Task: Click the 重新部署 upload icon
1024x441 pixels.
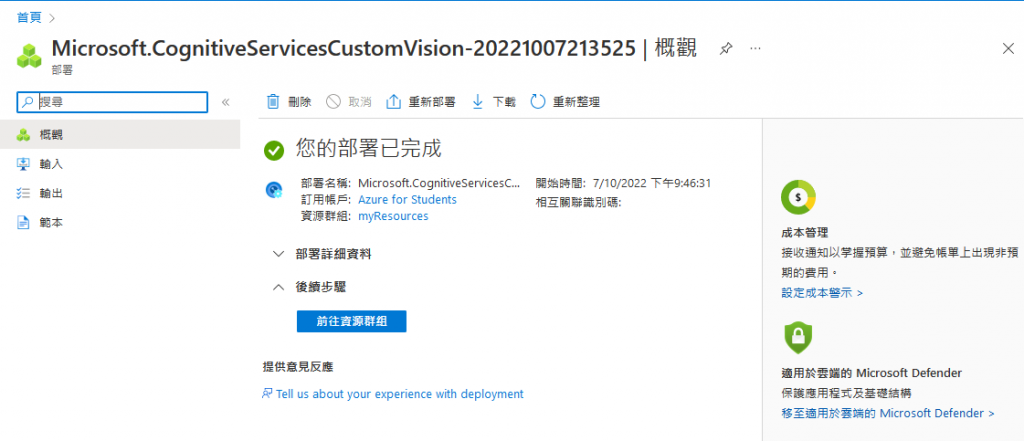Action: coord(393,102)
